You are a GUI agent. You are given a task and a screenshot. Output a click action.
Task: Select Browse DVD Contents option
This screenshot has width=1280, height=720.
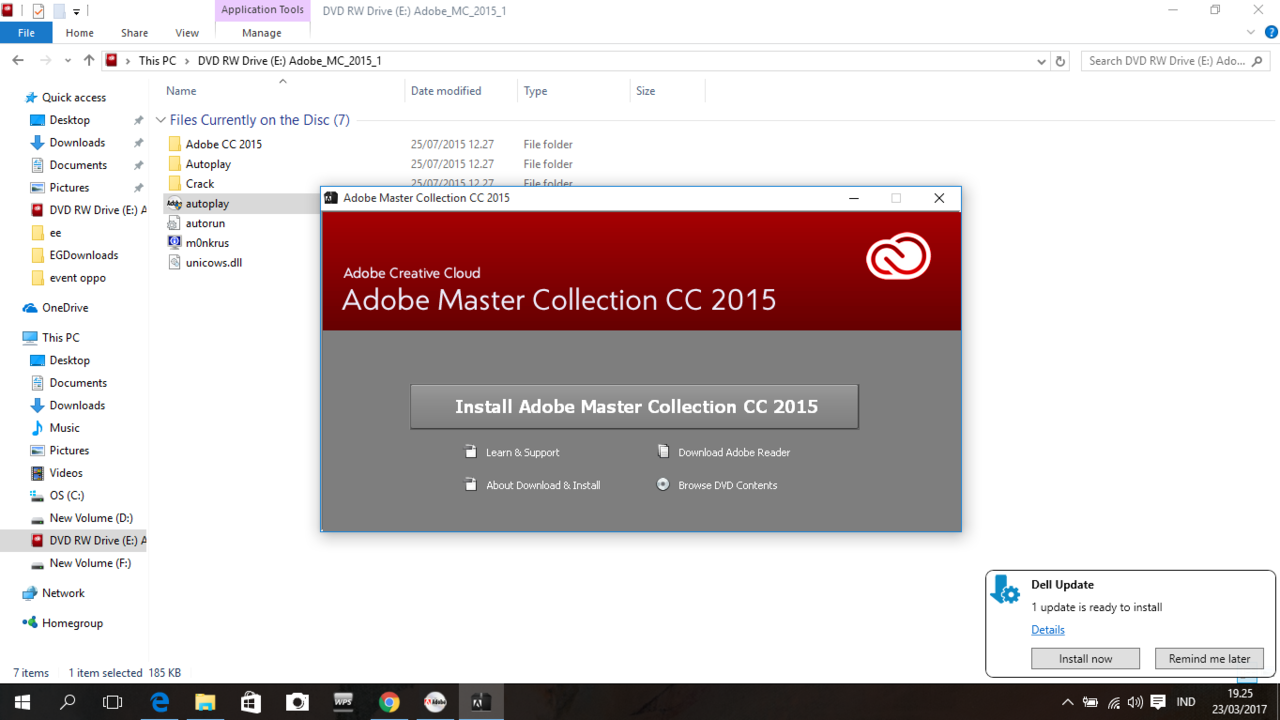[x=727, y=485]
